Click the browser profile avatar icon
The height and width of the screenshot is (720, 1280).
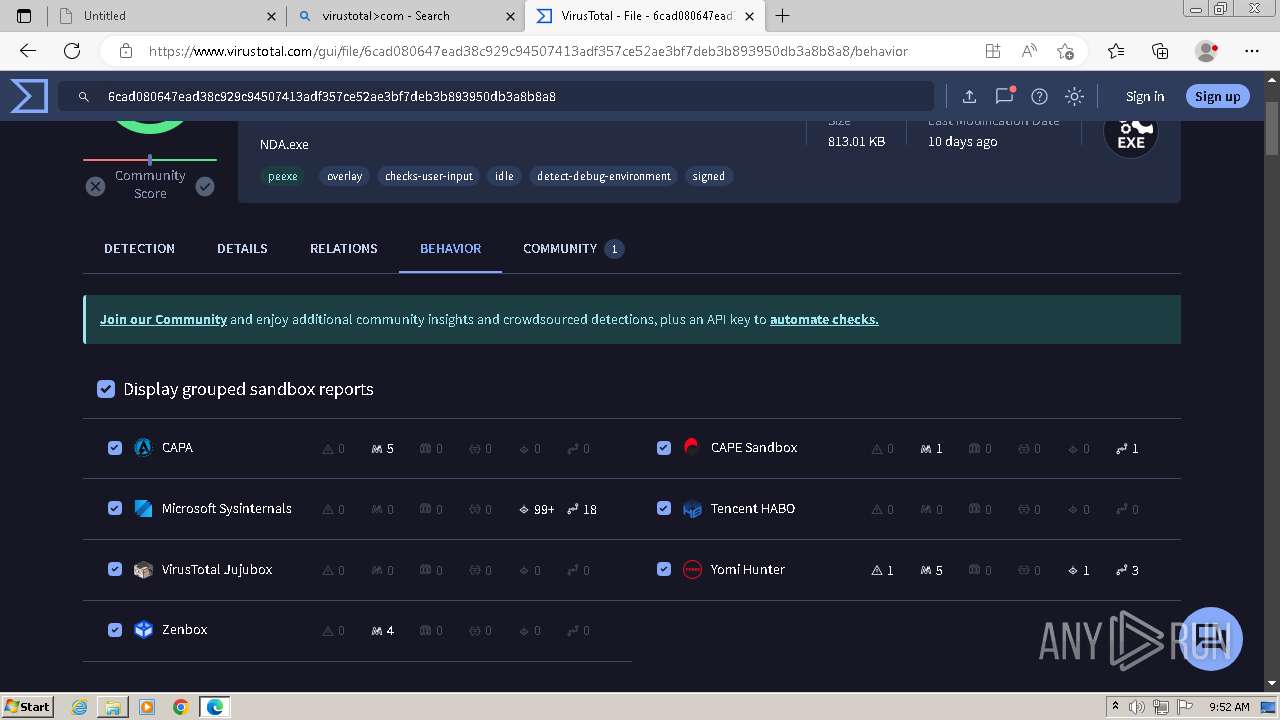[x=1207, y=51]
